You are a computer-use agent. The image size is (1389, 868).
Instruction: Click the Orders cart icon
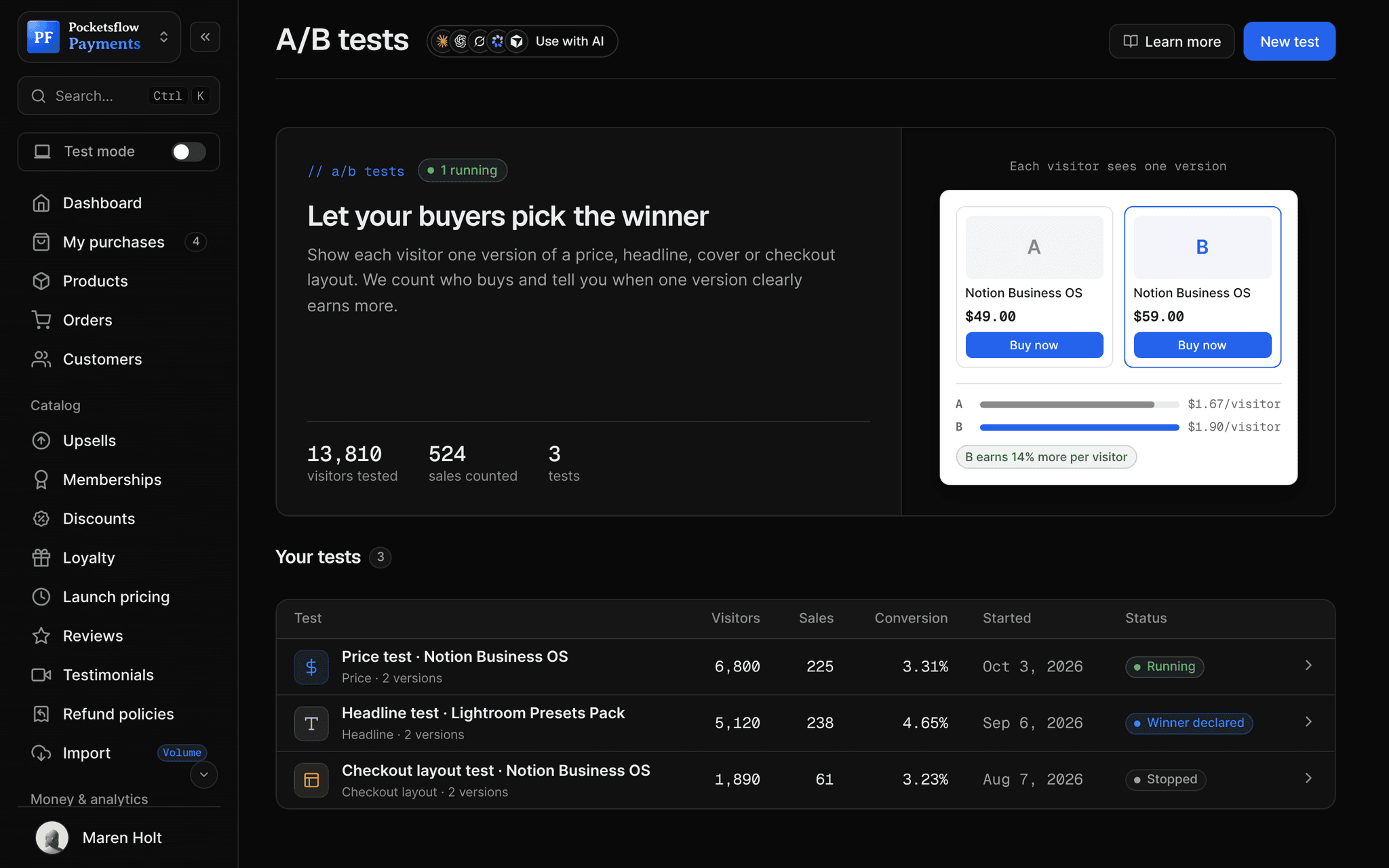(41, 320)
